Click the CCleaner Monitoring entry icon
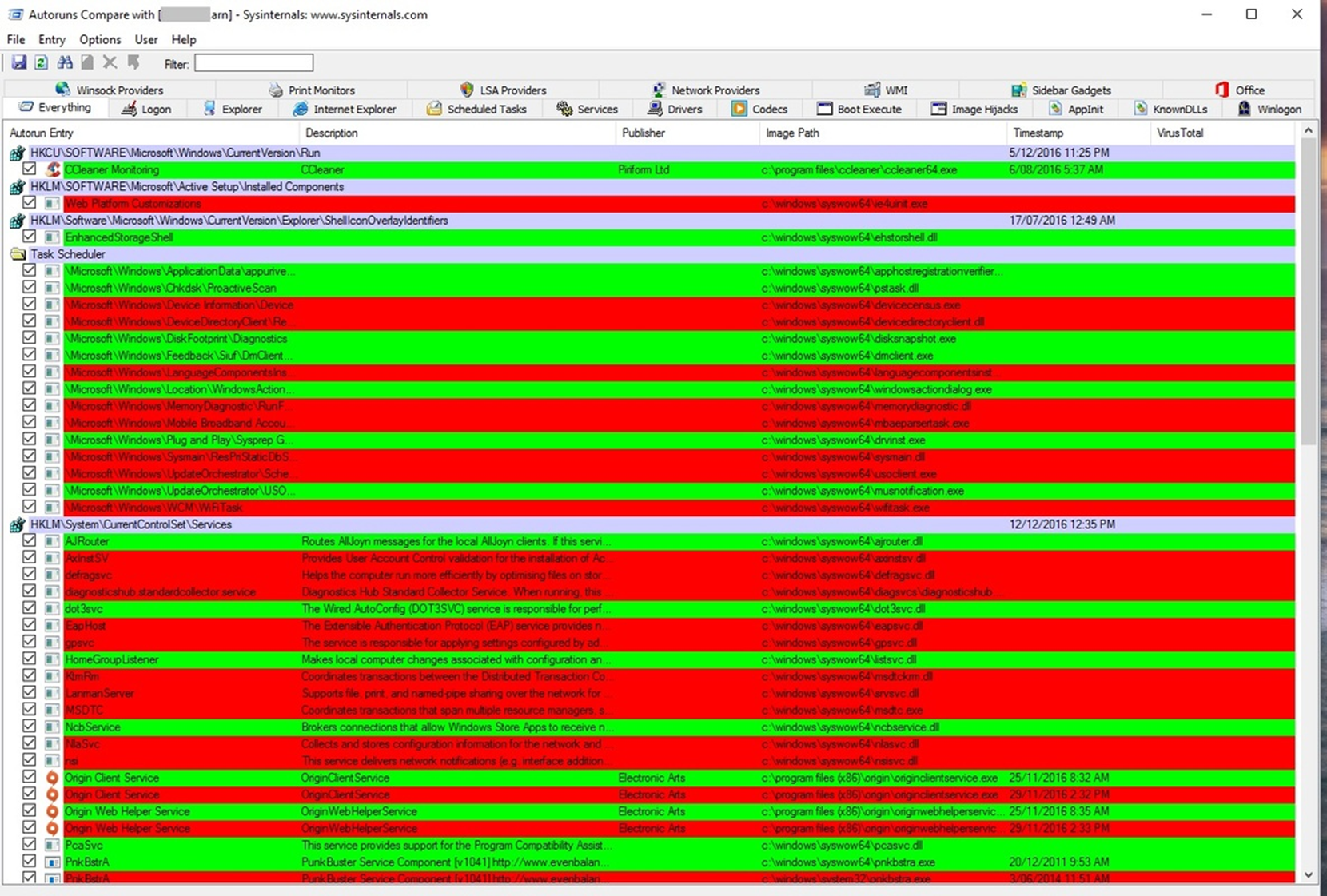Screen dimensions: 1327x896 point(53,169)
